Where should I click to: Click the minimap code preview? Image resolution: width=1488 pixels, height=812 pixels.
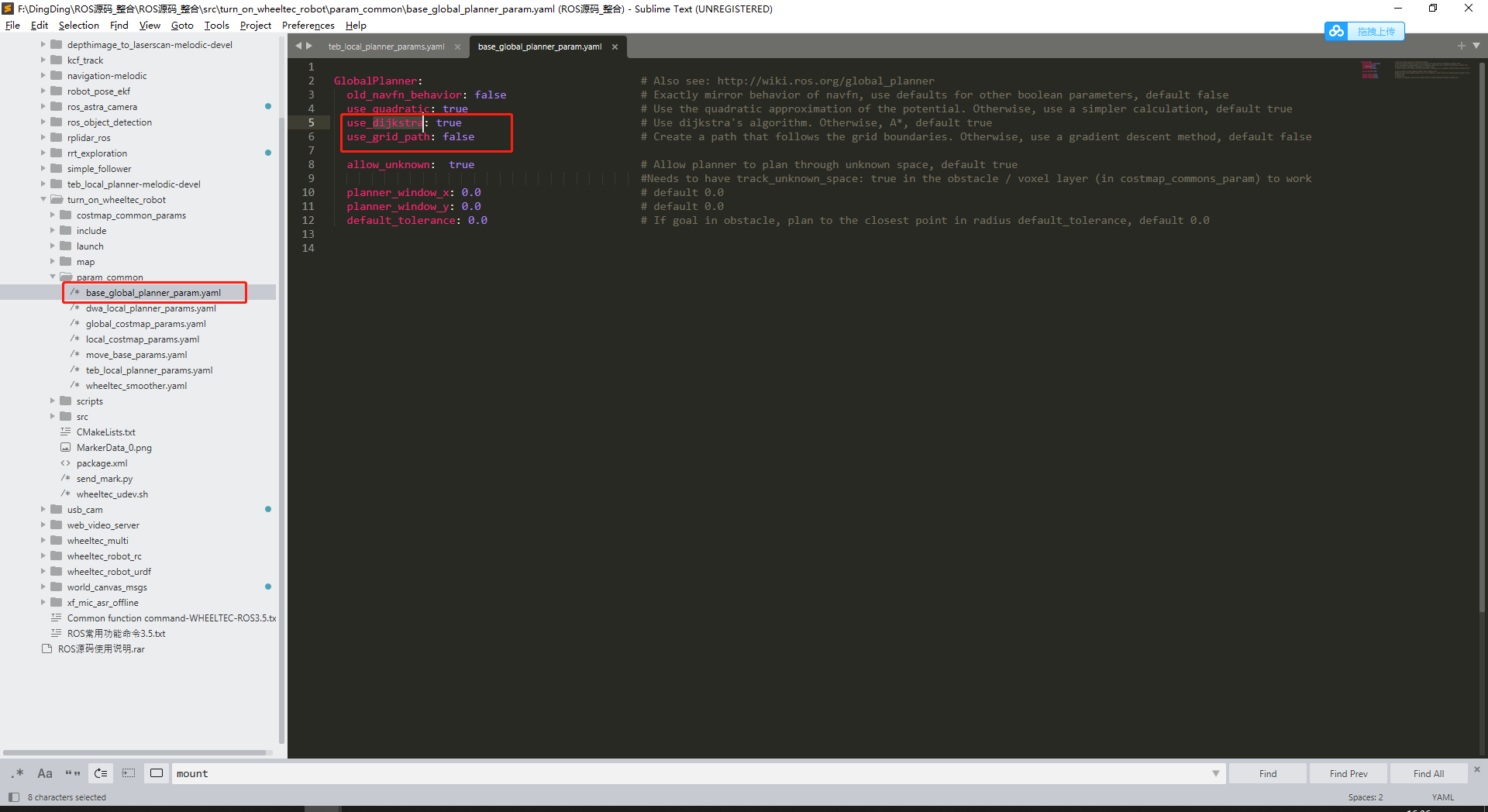click(1415, 71)
